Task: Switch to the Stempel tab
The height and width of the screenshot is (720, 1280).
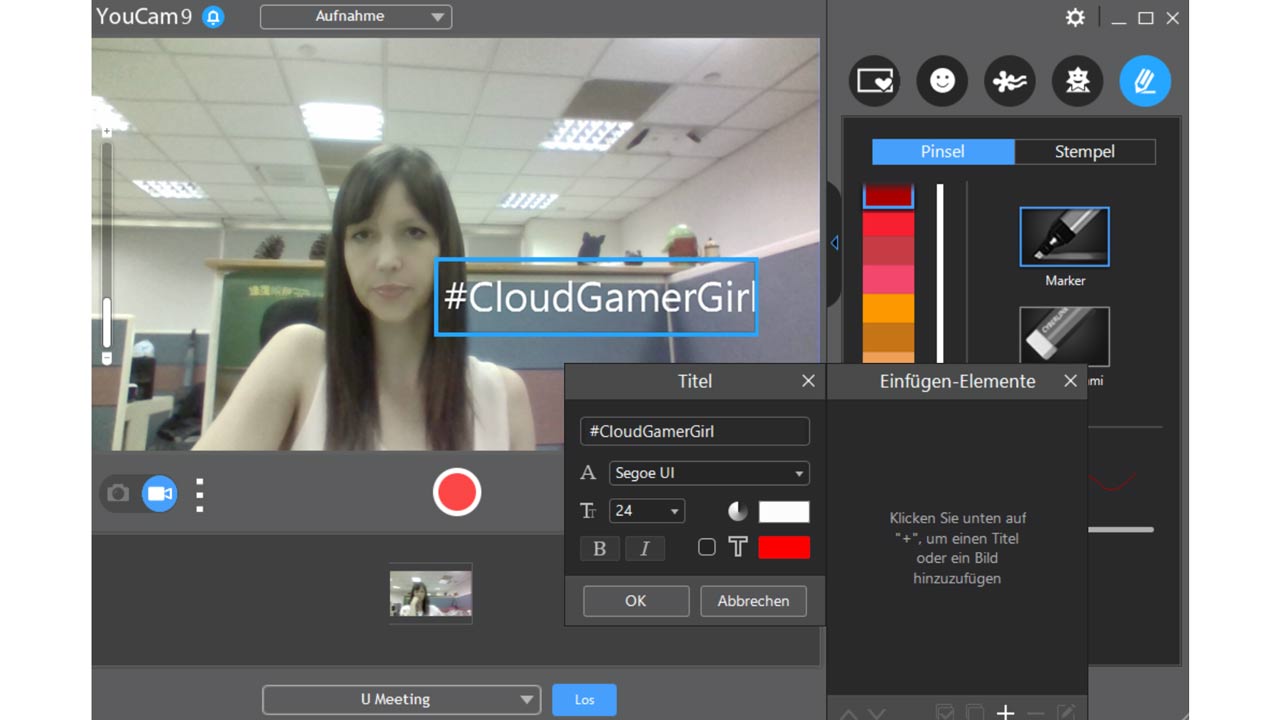Action: point(1084,152)
